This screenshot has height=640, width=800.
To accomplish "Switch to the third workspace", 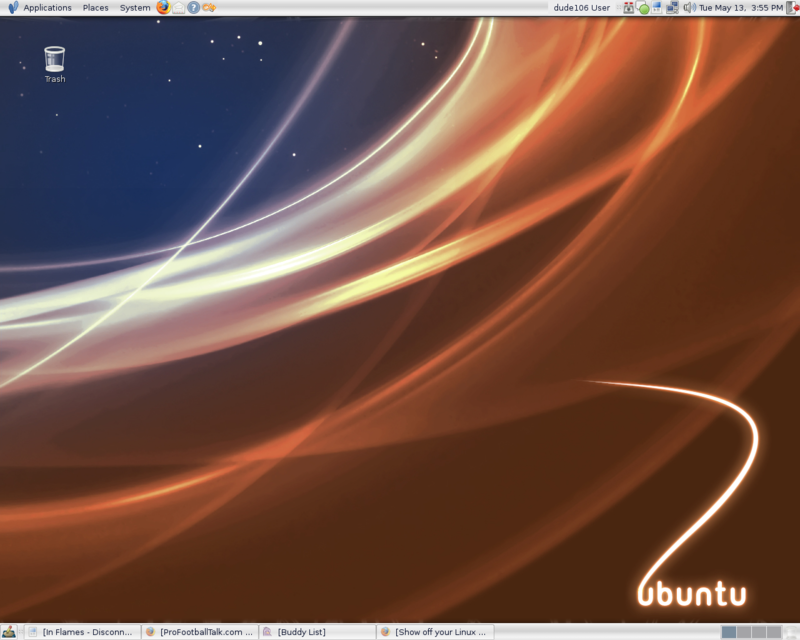I will click(759, 632).
